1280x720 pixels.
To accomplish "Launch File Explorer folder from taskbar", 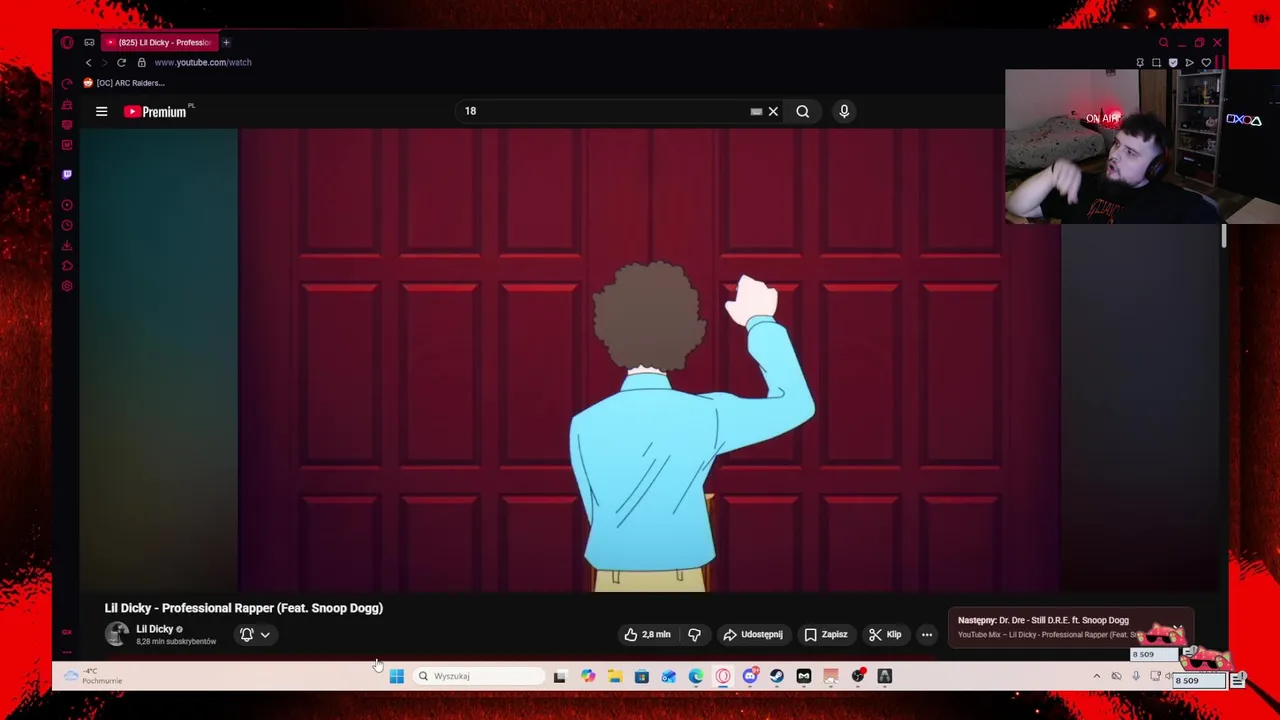I will click(615, 676).
